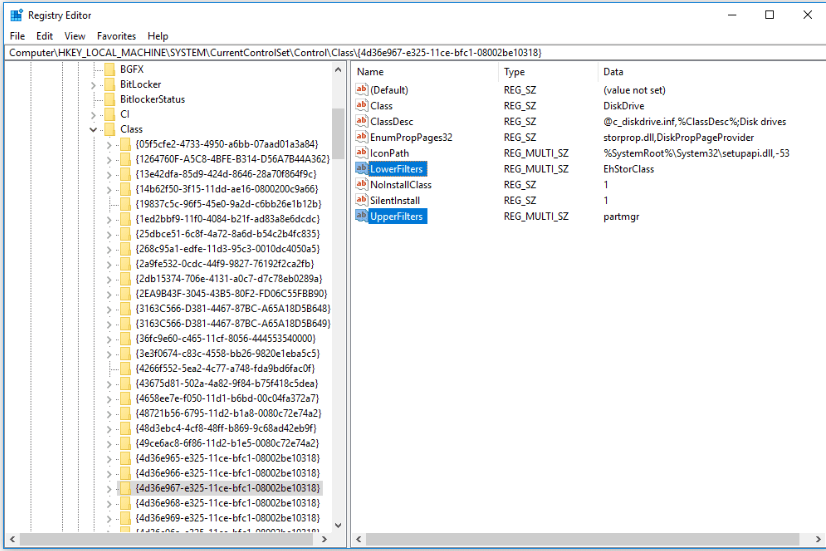
Task: Click the Class folder icon
Action: click(110, 129)
